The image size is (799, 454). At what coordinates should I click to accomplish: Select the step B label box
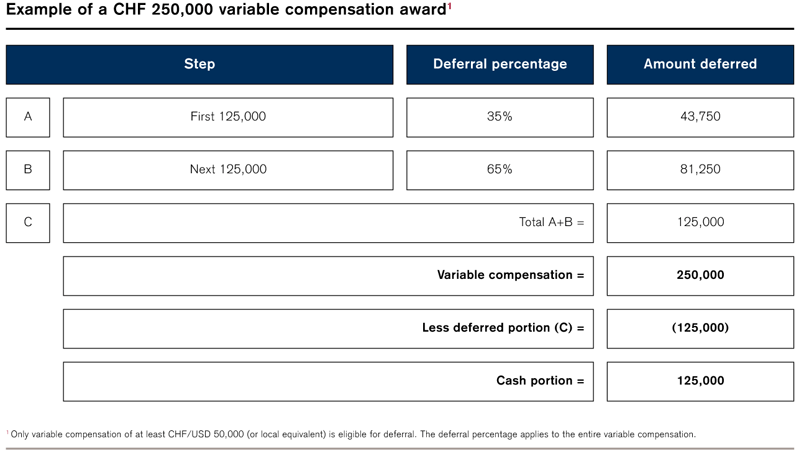[28, 170]
